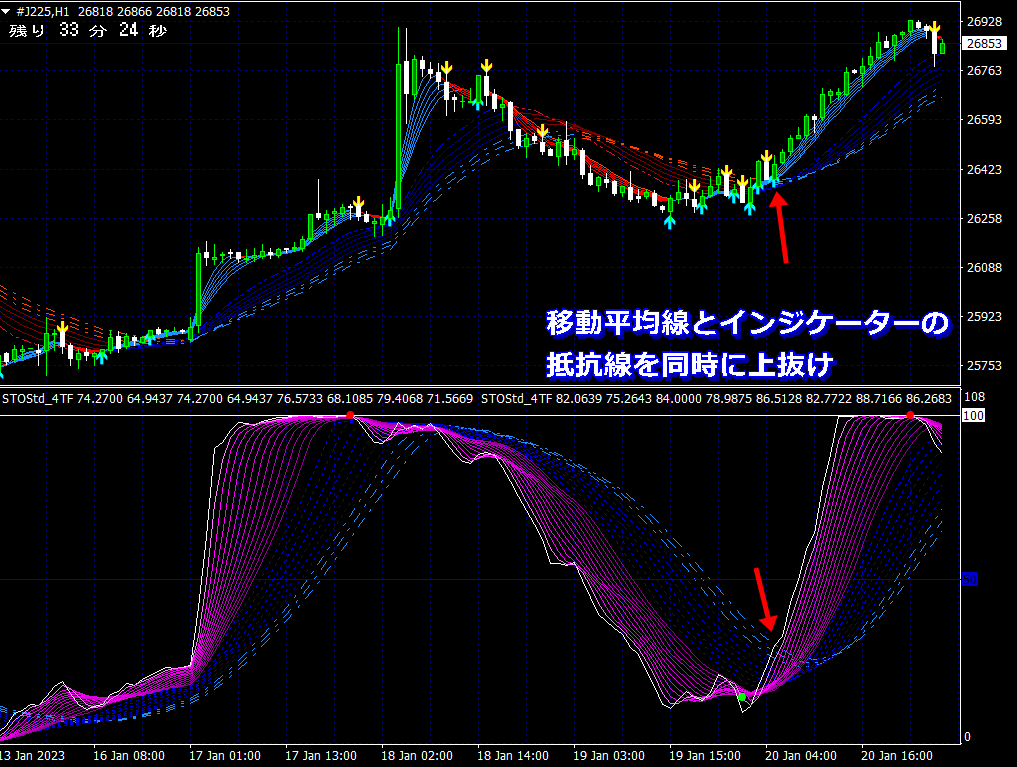The image size is (1017, 767).
Task: Click the 26258 price on the price scale
Action: (984, 218)
